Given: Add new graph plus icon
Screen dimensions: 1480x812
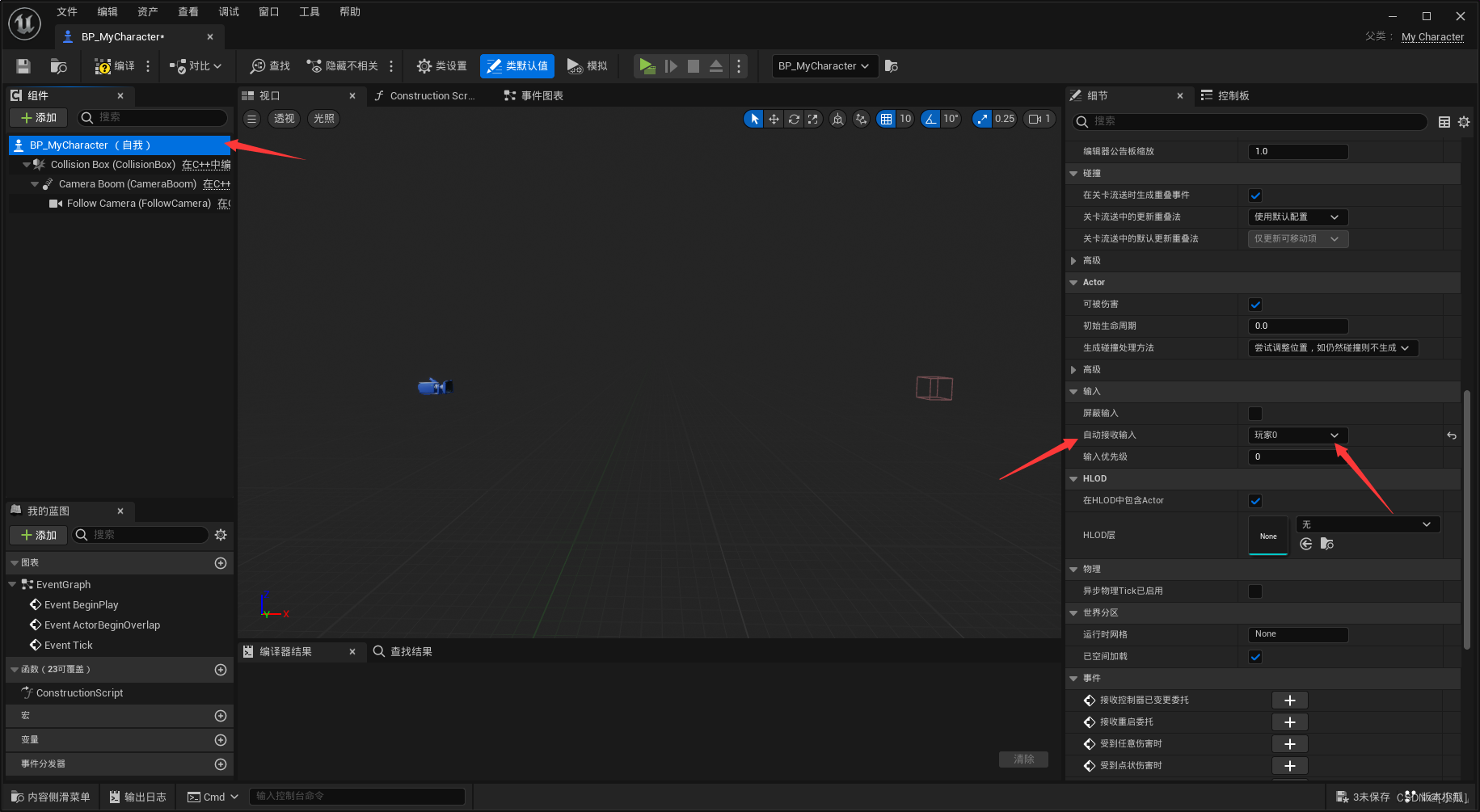Looking at the screenshot, I should pyautogui.click(x=221, y=563).
